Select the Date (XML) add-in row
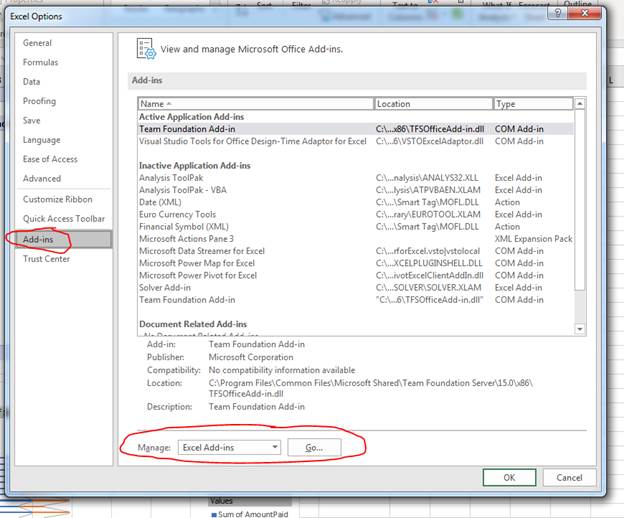The width and height of the screenshot is (624, 518). point(355,202)
